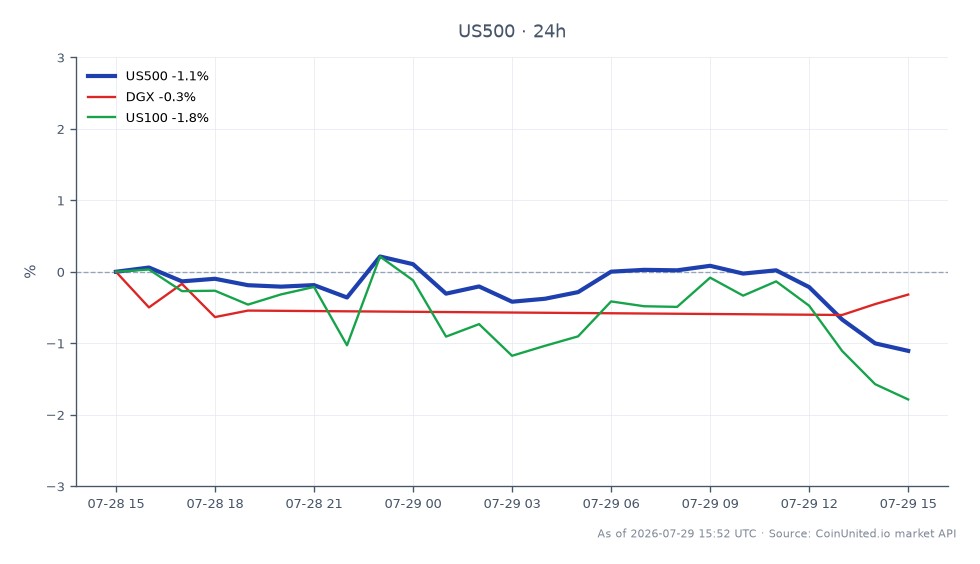The image size is (980, 564).
Task: Click the 07-29 06 x-axis tick label
Action: tap(611, 504)
